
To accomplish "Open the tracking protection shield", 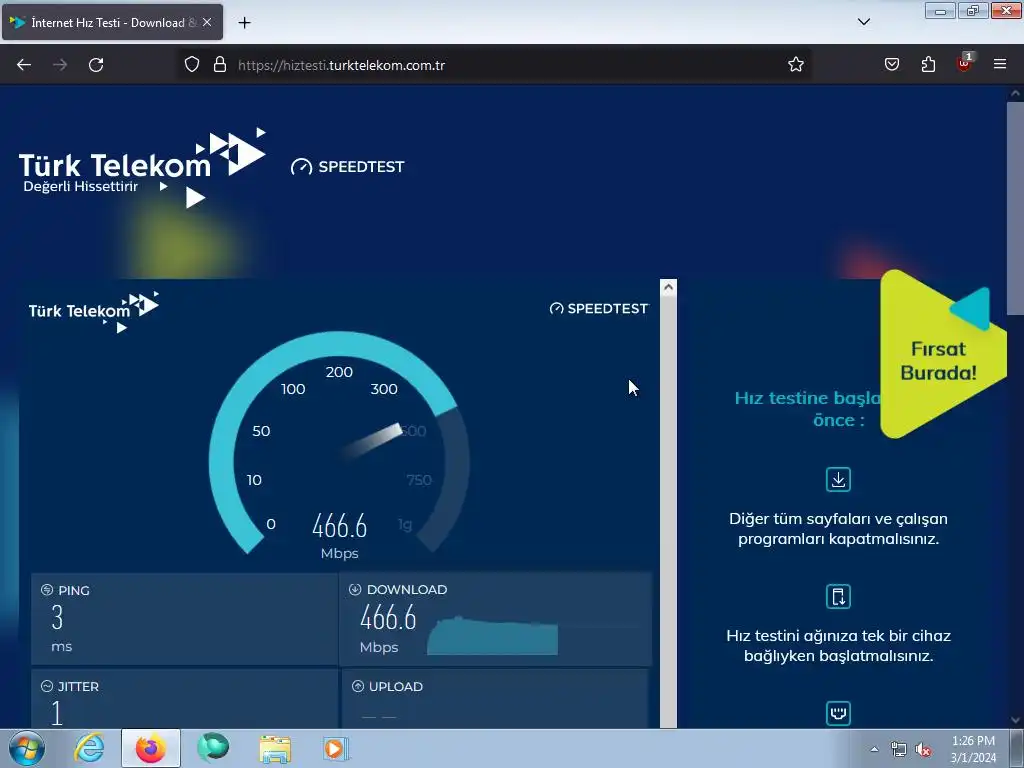I will [191, 65].
